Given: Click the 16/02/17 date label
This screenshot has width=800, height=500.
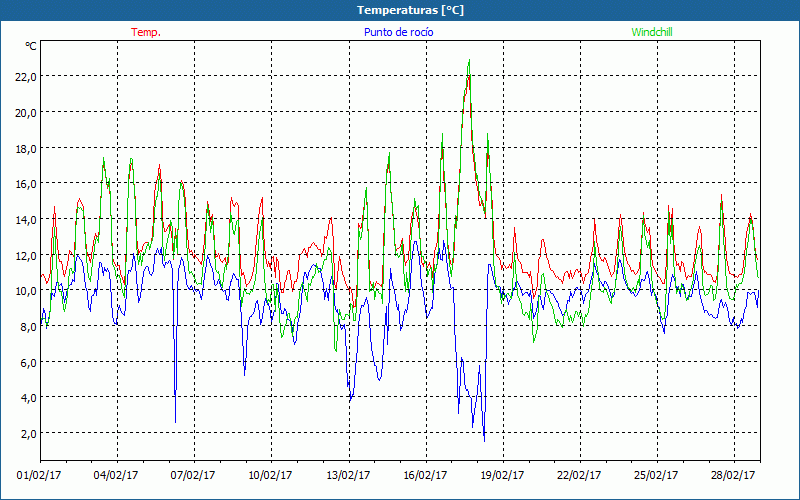Looking at the screenshot, I should point(425,475).
